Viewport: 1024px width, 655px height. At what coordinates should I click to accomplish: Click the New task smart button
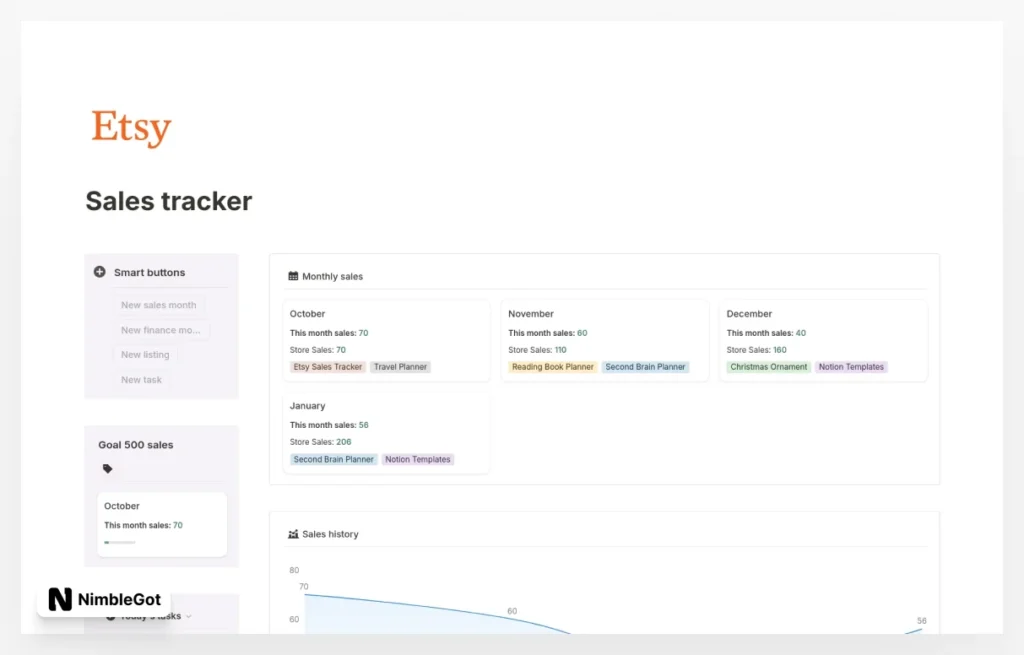point(142,379)
